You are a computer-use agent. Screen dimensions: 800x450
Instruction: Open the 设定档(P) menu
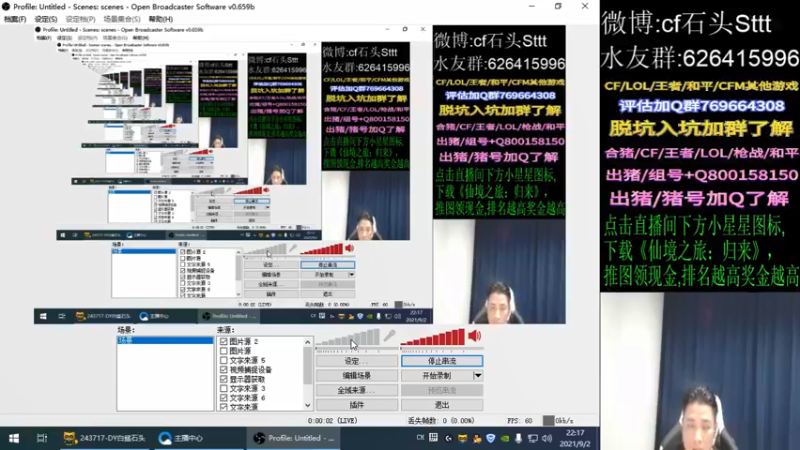[x=80, y=19]
